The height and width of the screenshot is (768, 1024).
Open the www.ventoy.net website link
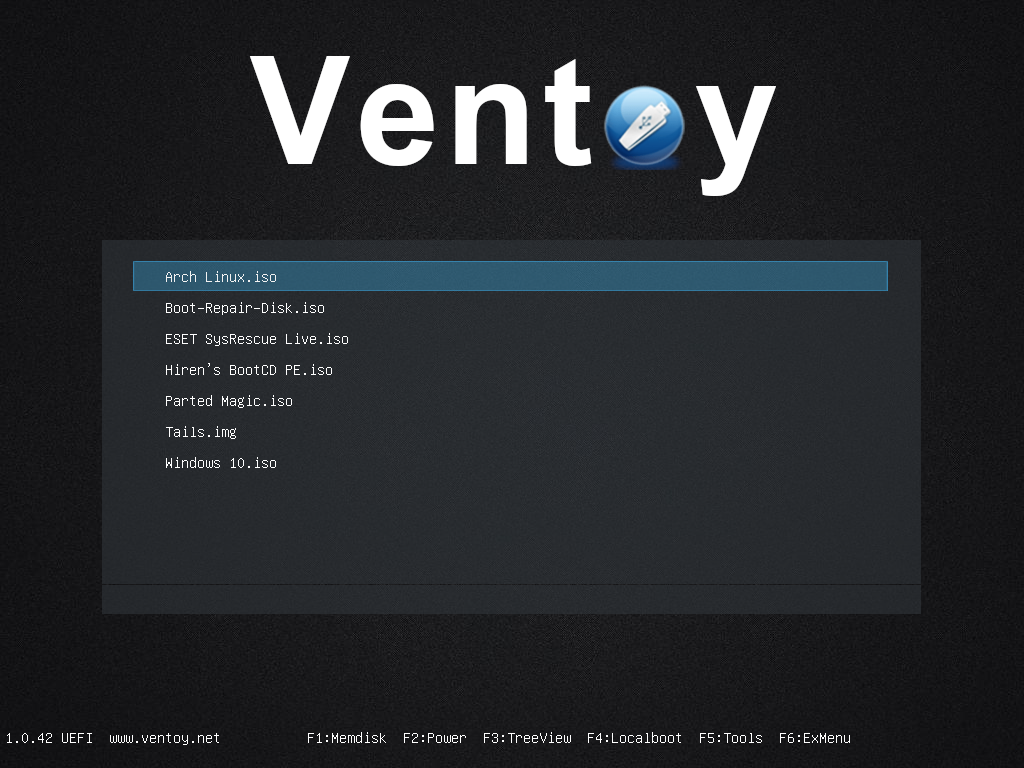(x=164, y=738)
